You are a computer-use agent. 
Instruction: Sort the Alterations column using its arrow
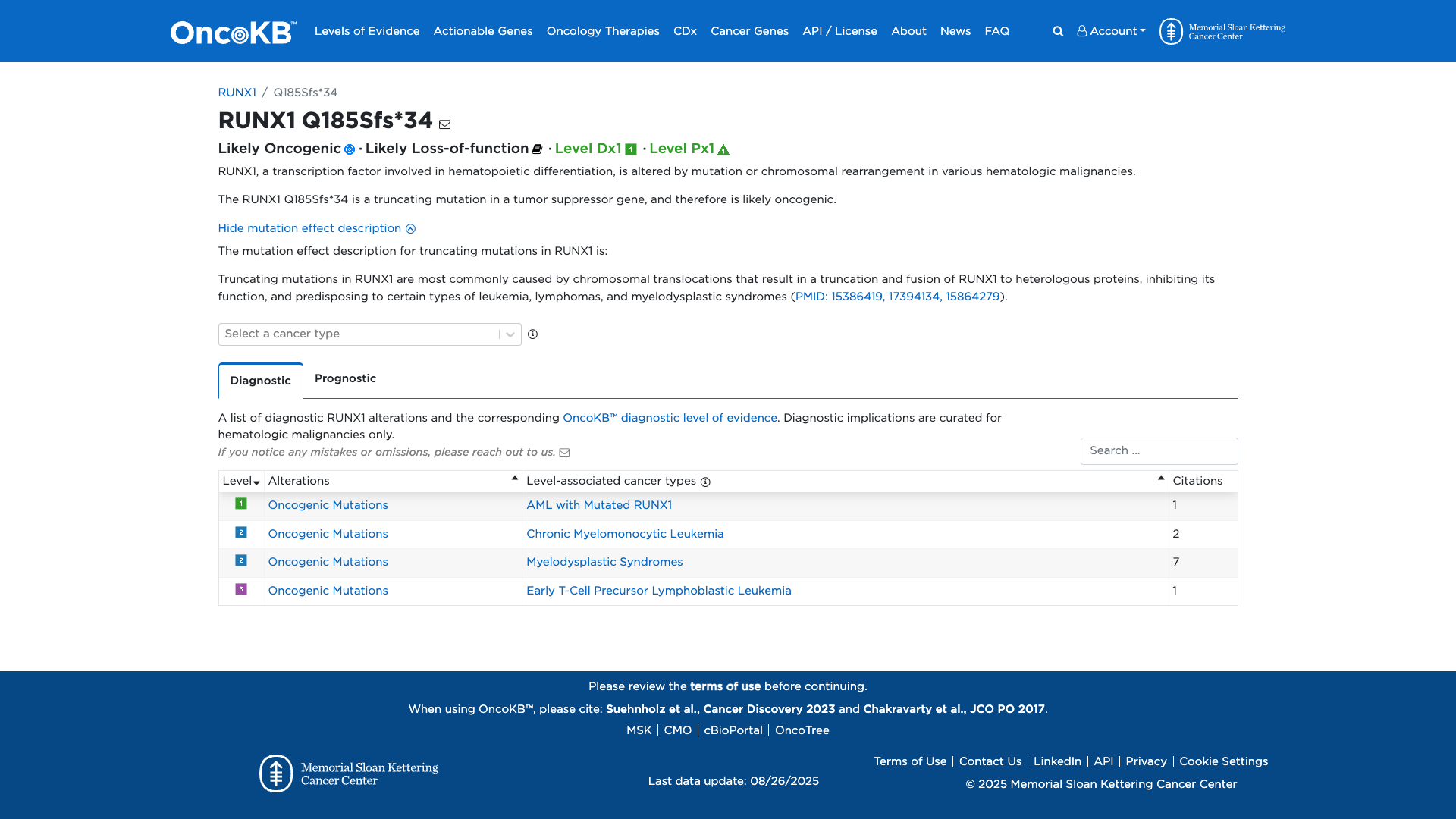pos(514,479)
